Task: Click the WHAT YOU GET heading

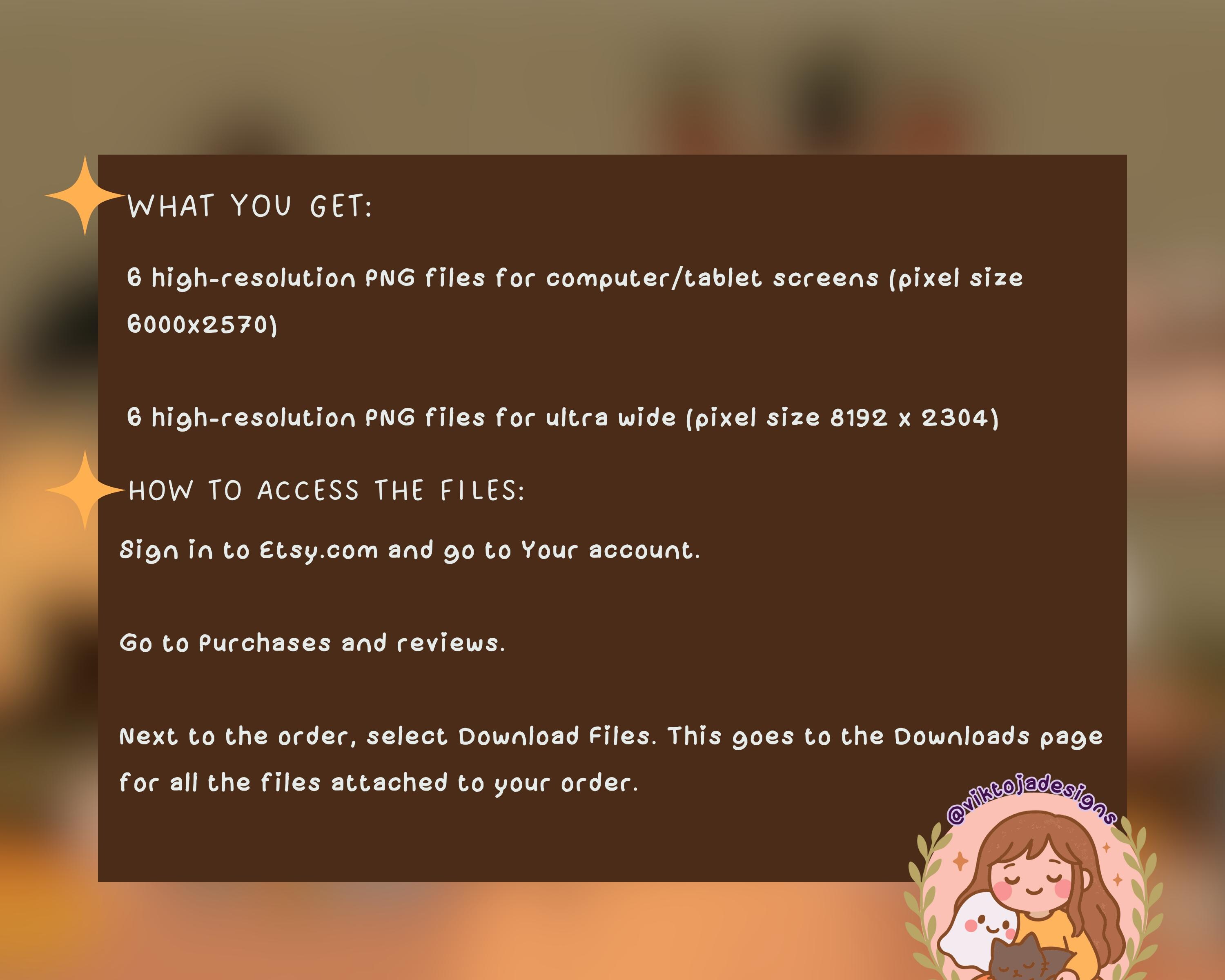Action: pos(249,206)
